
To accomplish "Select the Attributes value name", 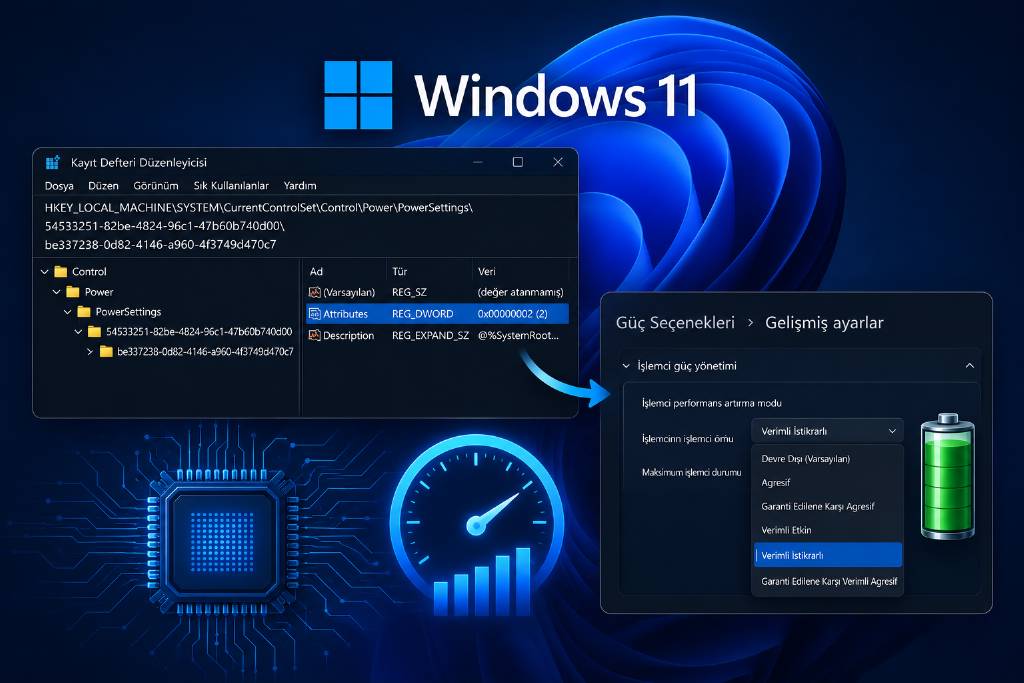I will 345,313.
